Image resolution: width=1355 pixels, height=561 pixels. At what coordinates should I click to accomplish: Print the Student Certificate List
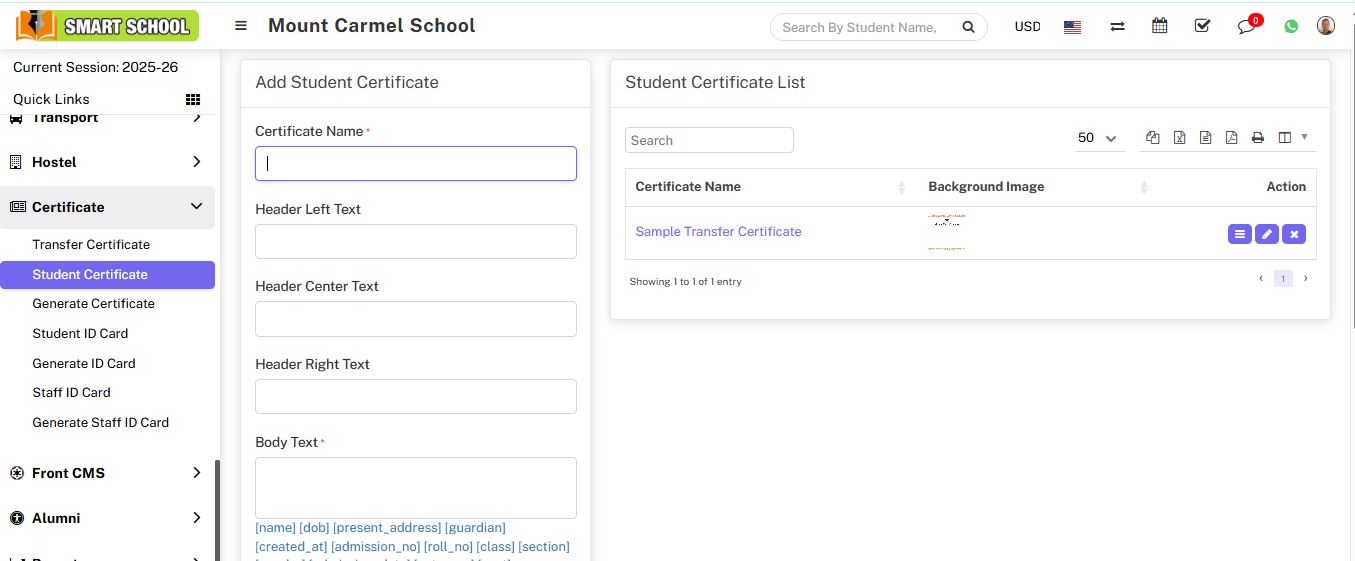point(1258,138)
